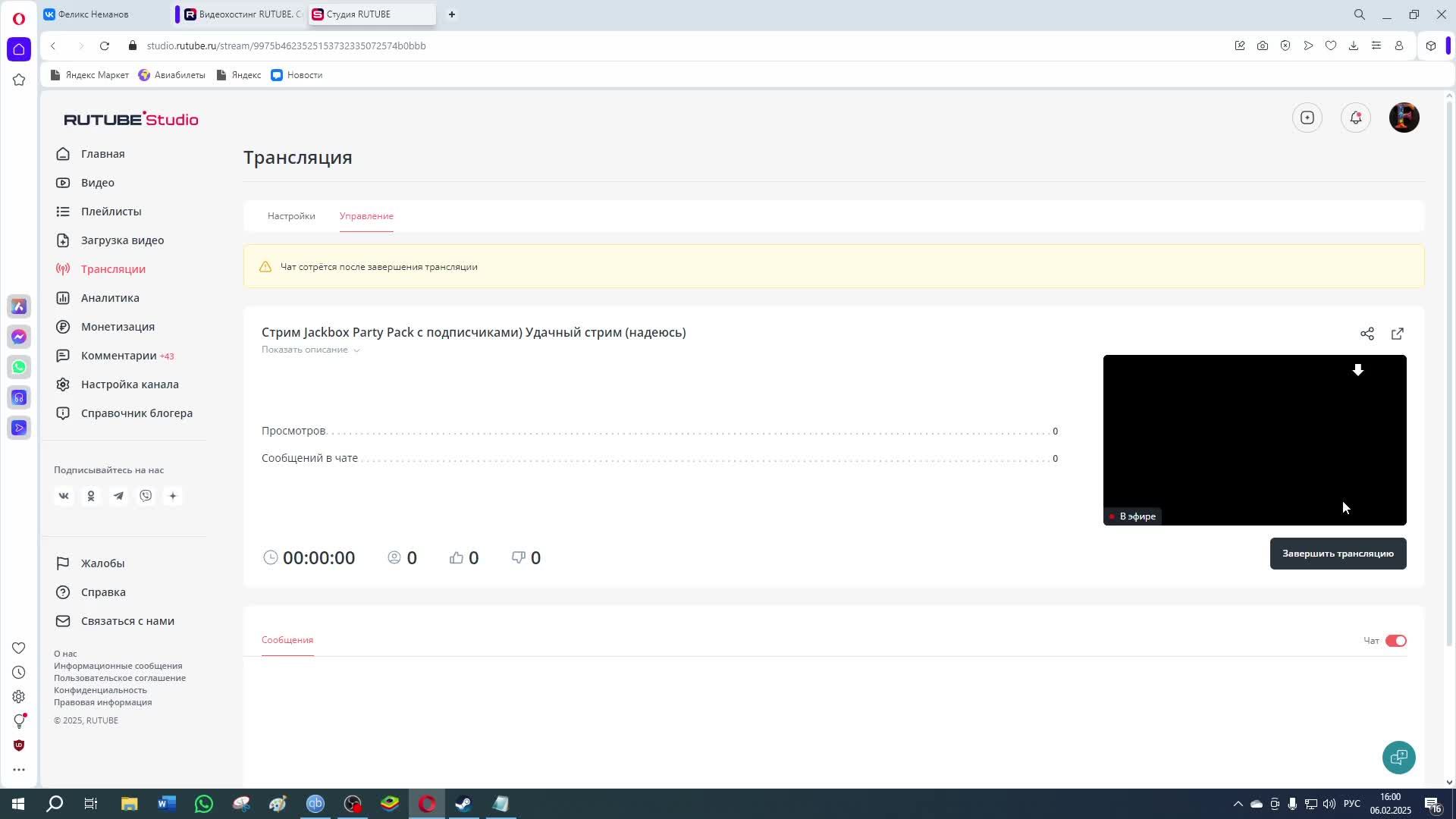Open notifications bell icon
Image resolution: width=1456 pixels, height=819 pixels.
coord(1355,118)
